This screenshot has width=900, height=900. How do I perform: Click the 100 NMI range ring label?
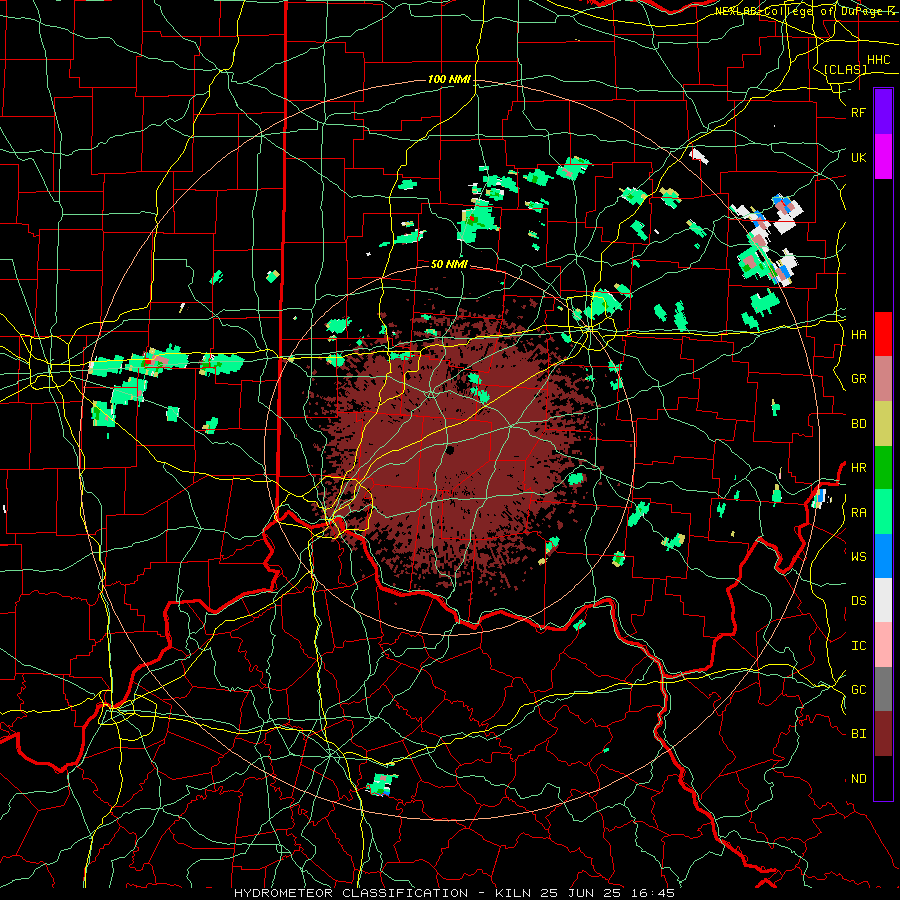pos(449,79)
